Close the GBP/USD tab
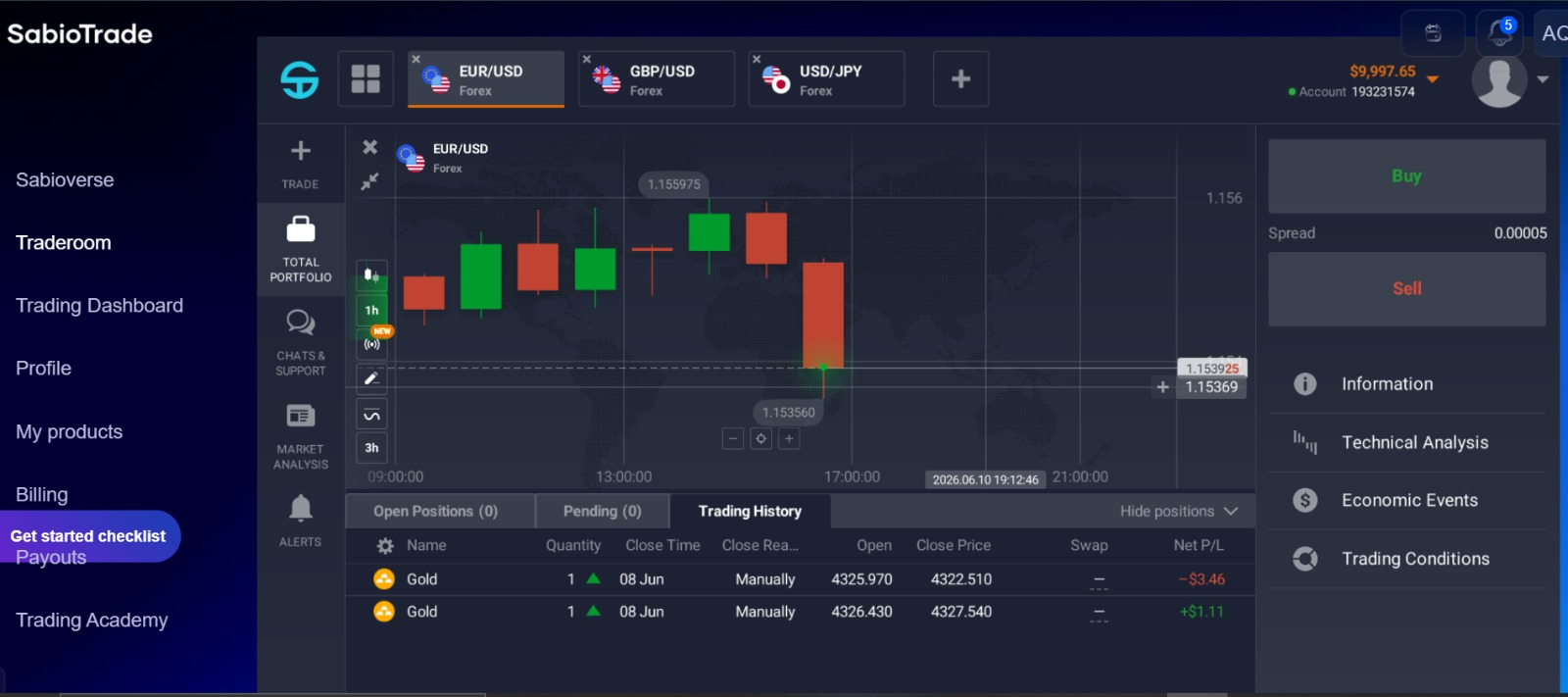 click(x=586, y=60)
